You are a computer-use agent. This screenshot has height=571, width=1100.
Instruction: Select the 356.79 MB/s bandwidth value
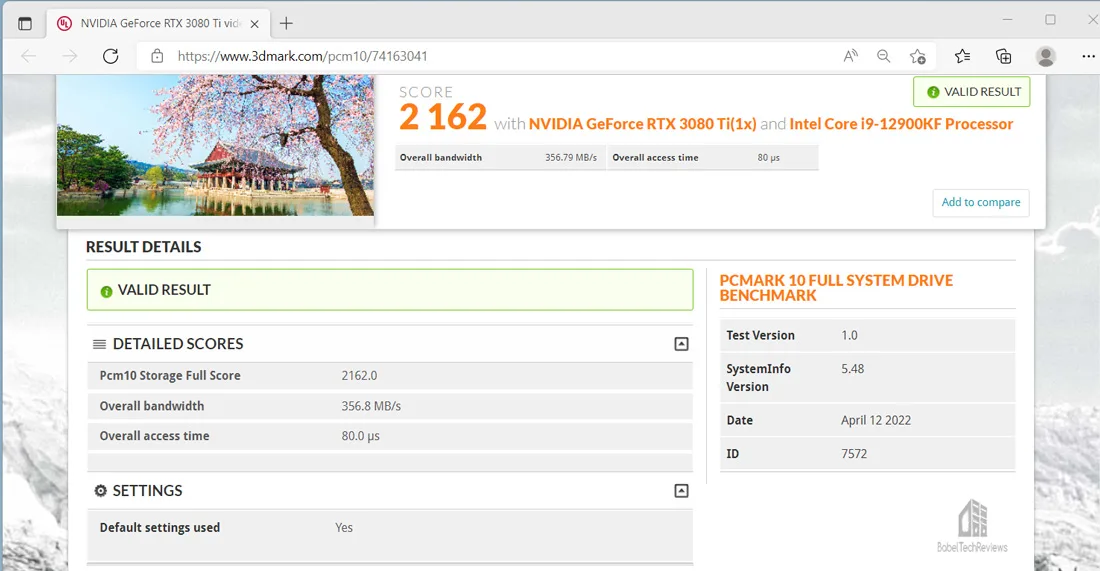pyautogui.click(x=571, y=158)
